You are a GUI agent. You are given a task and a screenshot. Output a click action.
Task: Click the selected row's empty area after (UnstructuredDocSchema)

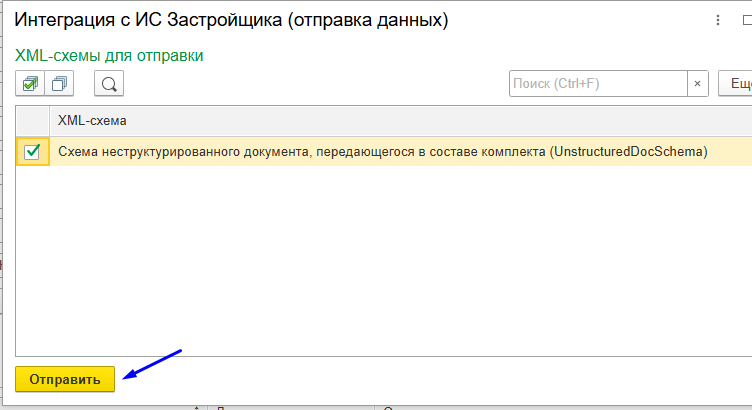(x=730, y=152)
